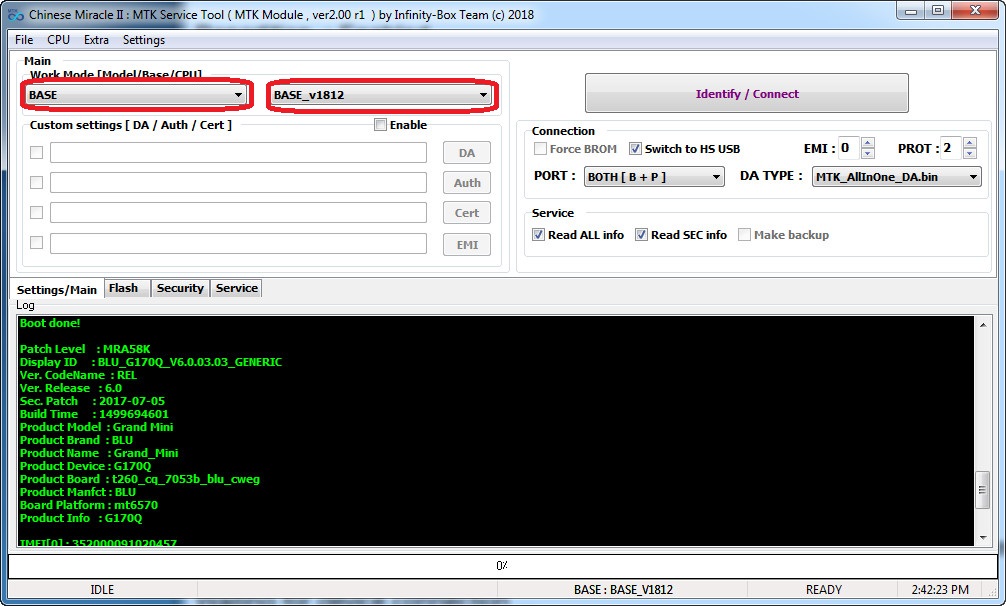The width and height of the screenshot is (1006, 606).
Task: Tick the checkbox beside the Cert field
Action: coord(37,212)
